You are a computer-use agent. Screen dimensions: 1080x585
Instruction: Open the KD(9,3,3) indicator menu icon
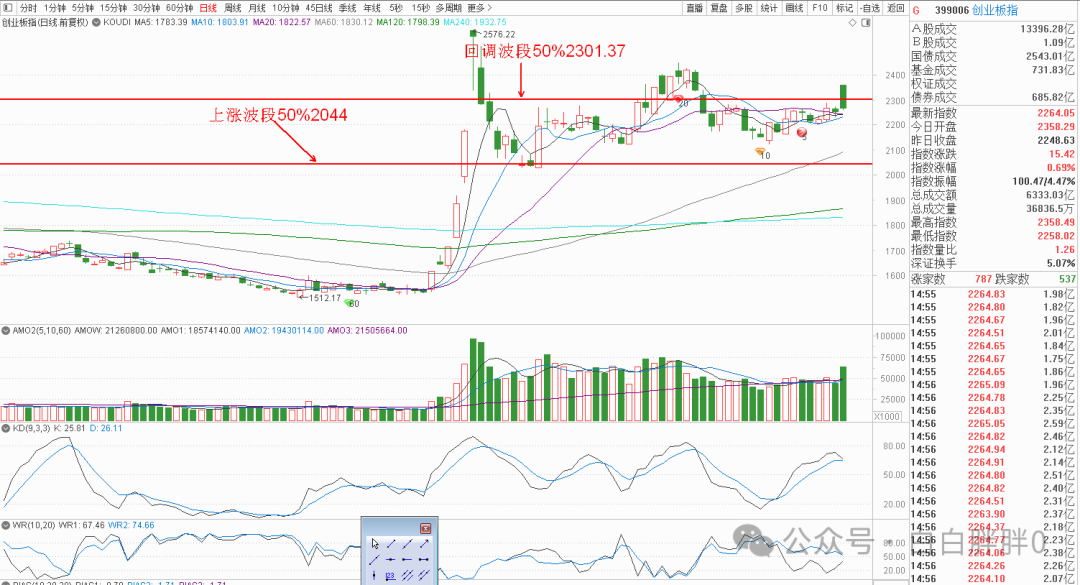[x=6, y=428]
